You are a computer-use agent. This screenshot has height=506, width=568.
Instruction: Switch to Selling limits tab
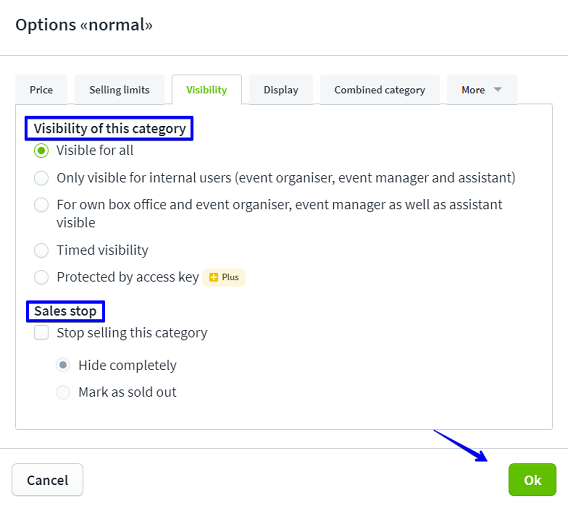[x=120, y=90]
